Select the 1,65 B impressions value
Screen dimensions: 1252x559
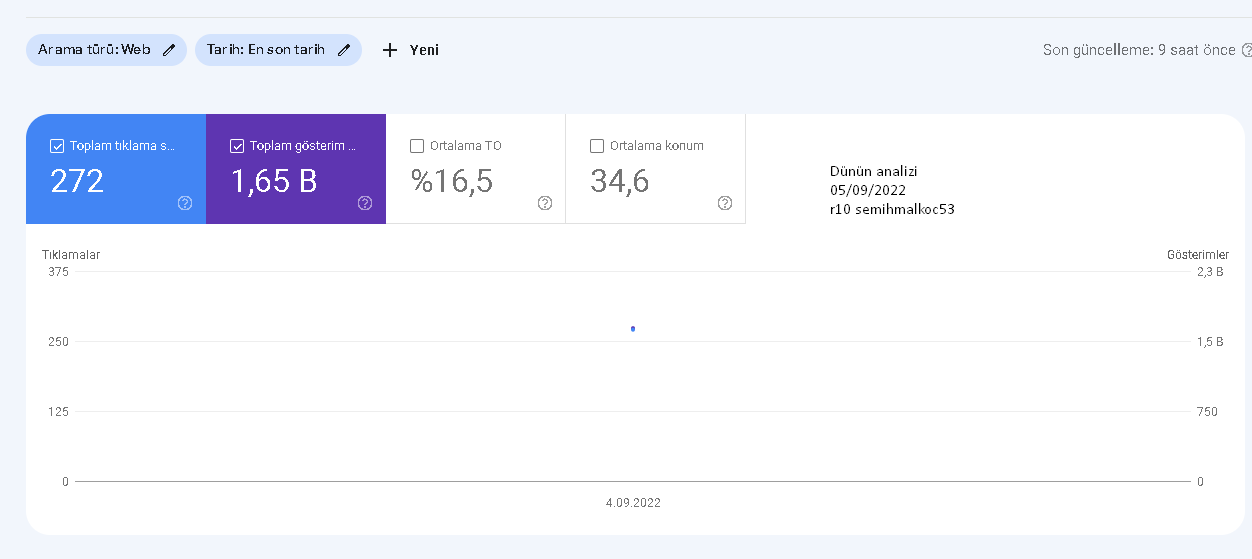(274, 181)
